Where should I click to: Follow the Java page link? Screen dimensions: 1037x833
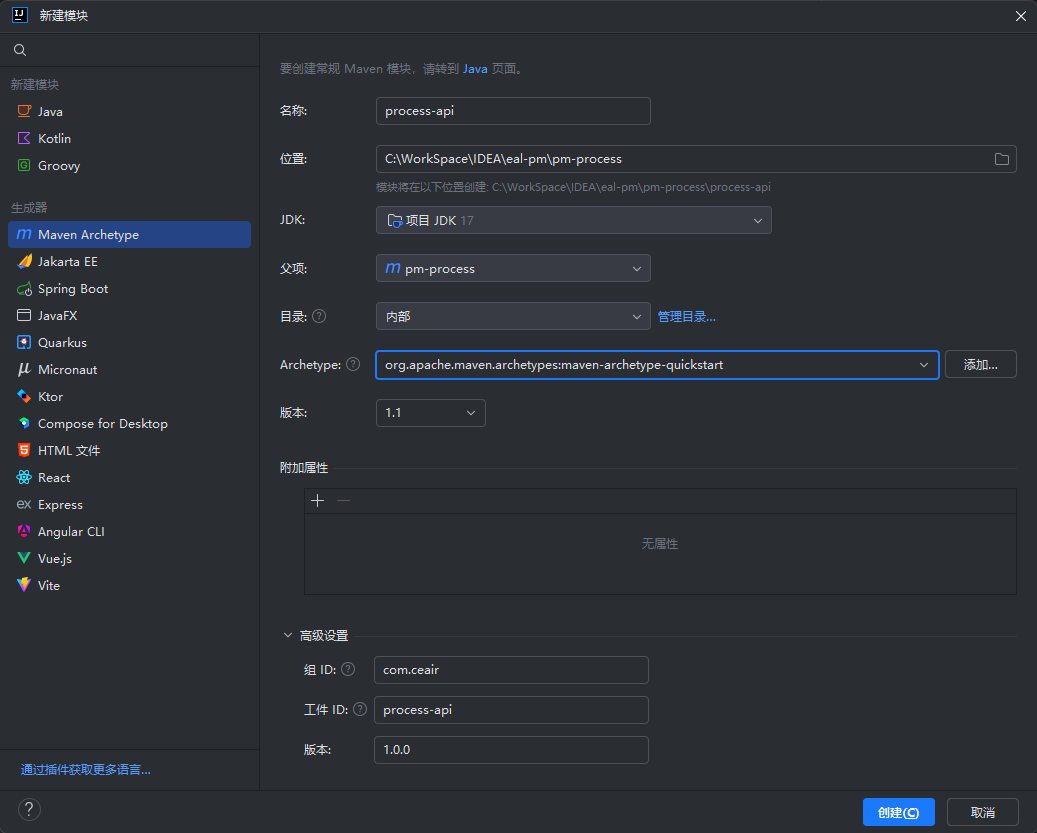coord(475,69)
